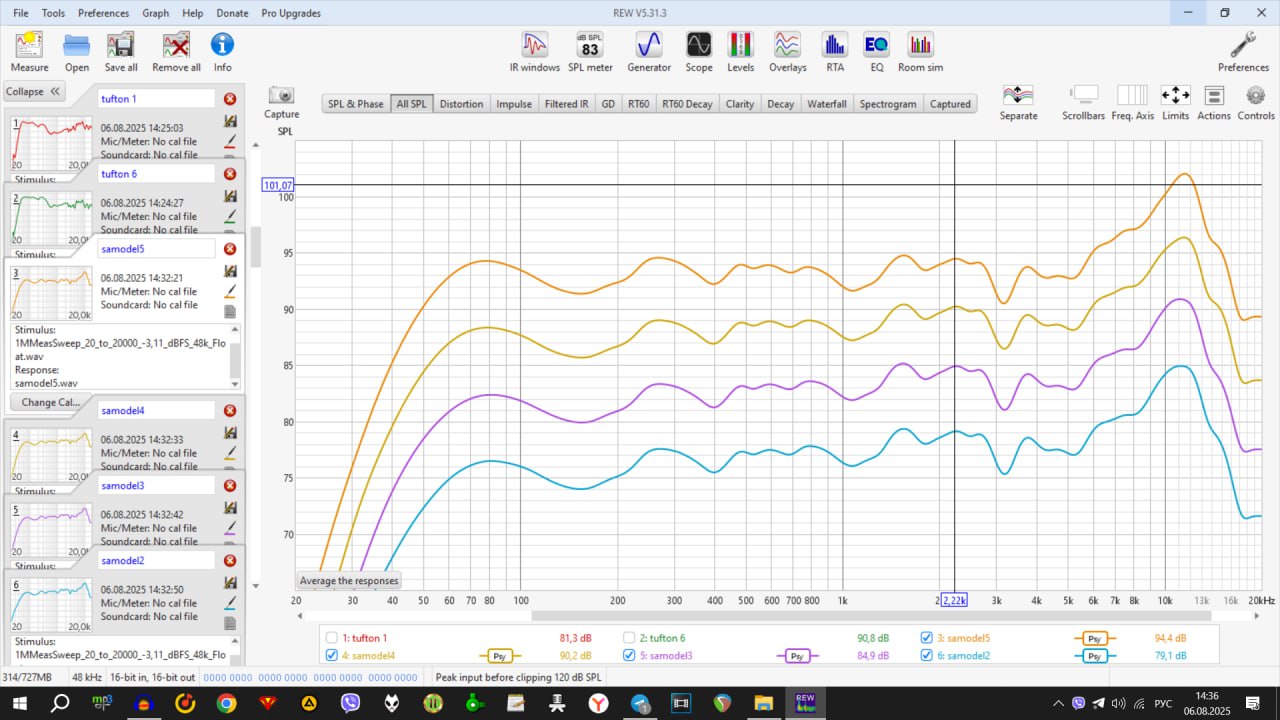Click the 2,22k frequency cursor field
1280x720 pixels.
point(955,600)
